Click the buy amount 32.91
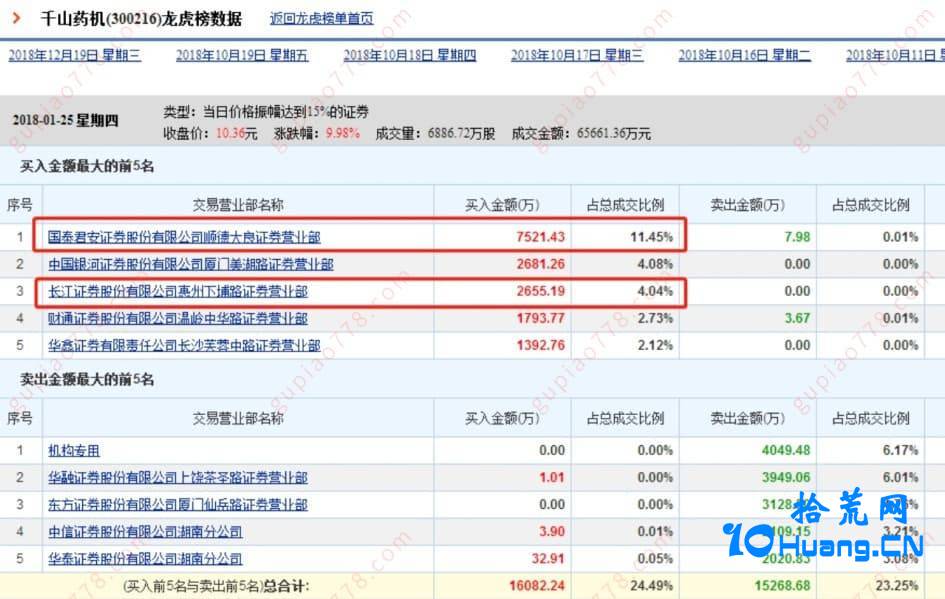The height and width of the screenshot is (599, 945). click(x=548, y=559)
